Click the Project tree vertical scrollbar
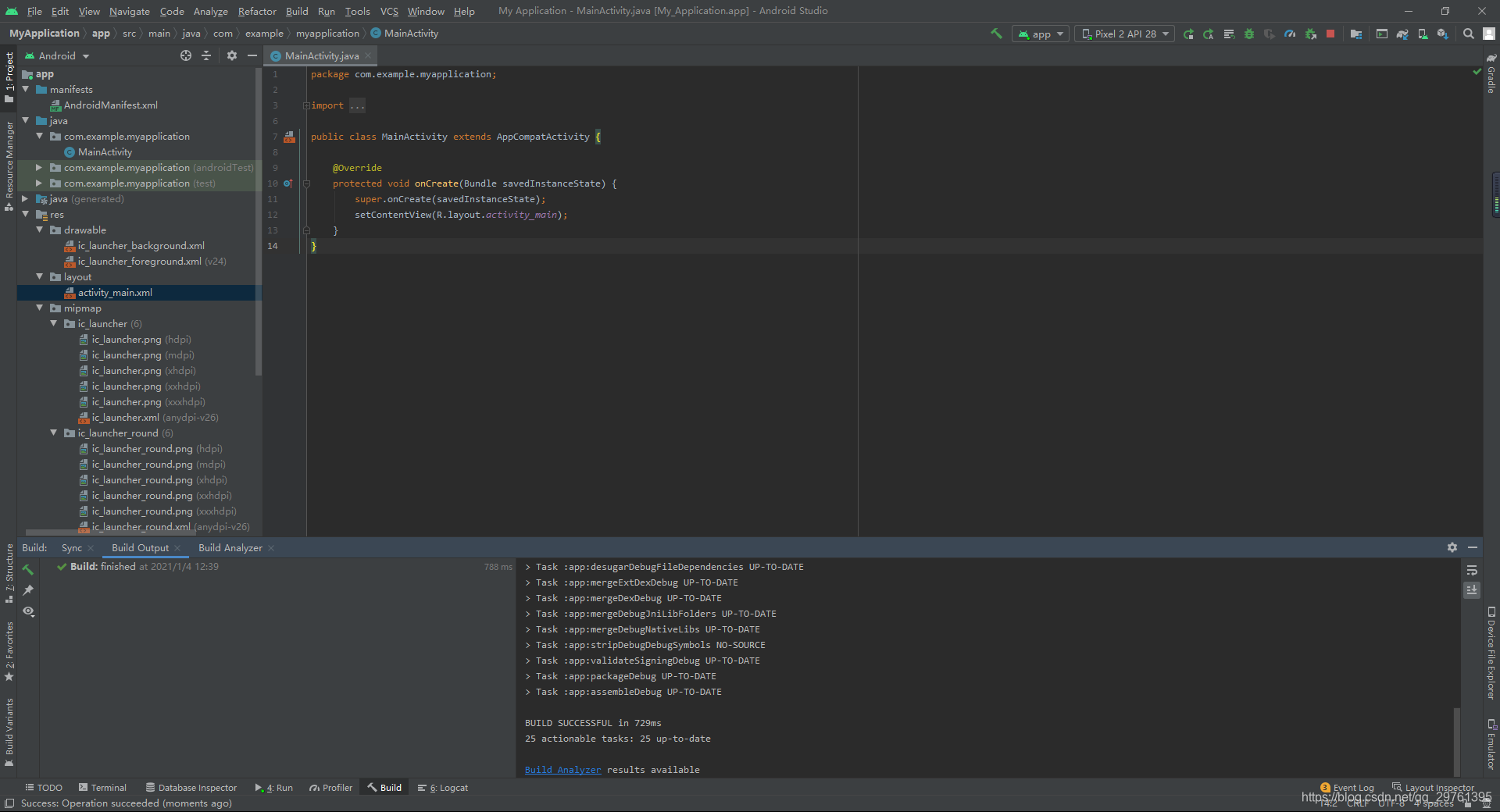 259,223
